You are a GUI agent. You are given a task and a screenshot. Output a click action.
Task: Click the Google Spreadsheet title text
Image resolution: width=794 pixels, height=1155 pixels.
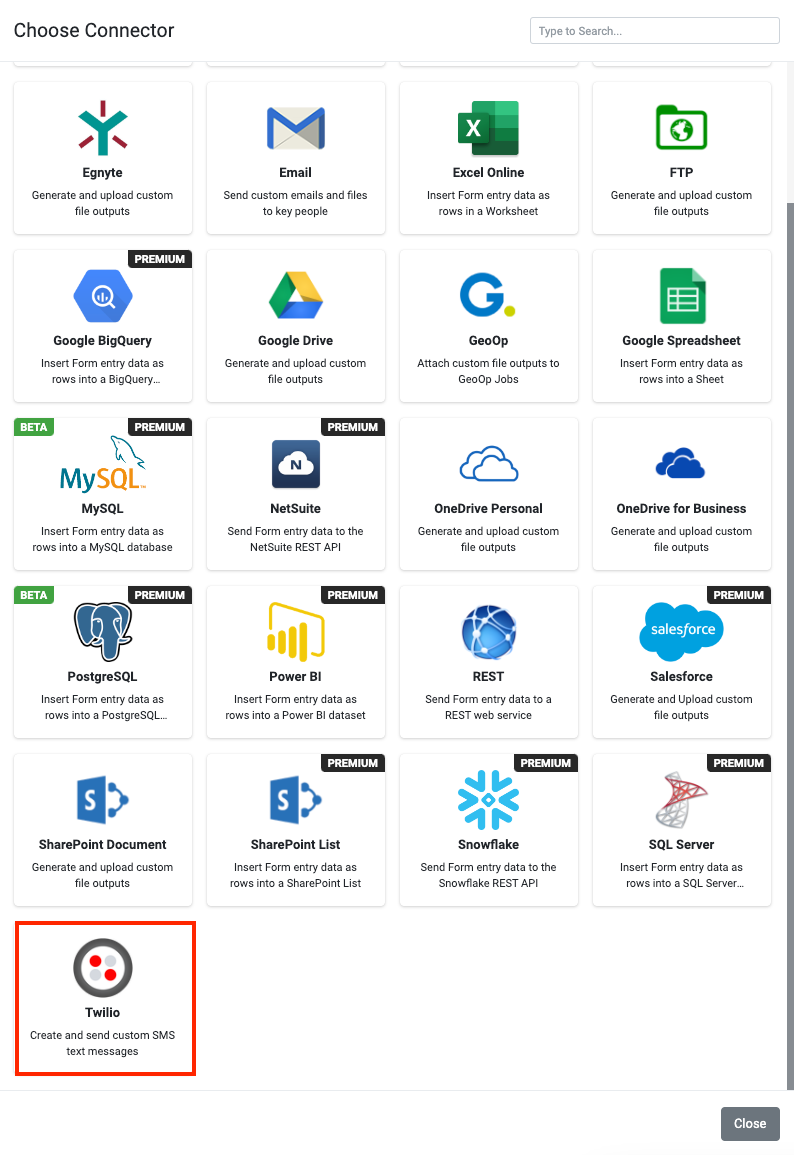click(x=681, y=340)
